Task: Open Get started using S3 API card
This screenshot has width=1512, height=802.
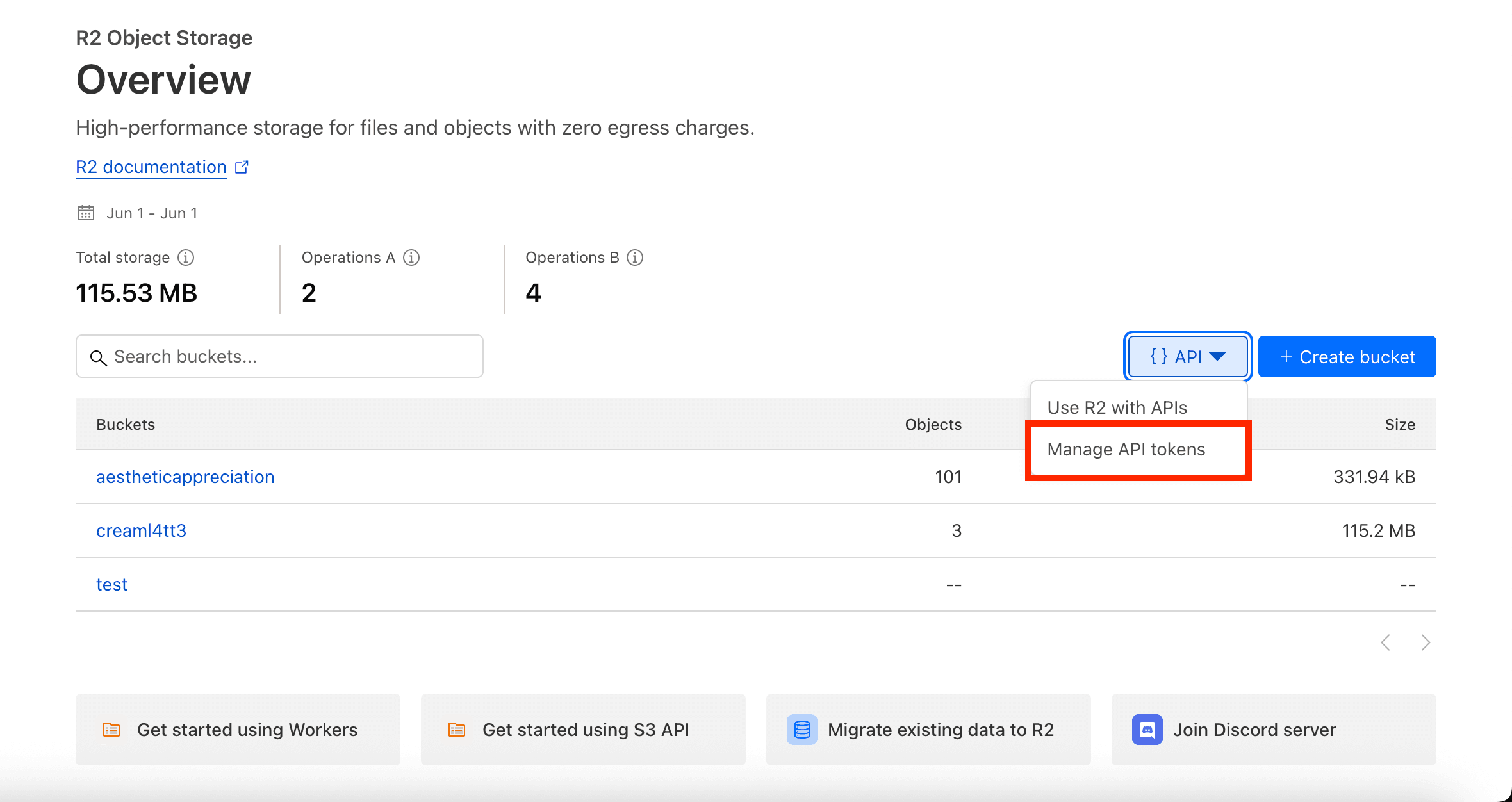Action: (x=583, y=730)
